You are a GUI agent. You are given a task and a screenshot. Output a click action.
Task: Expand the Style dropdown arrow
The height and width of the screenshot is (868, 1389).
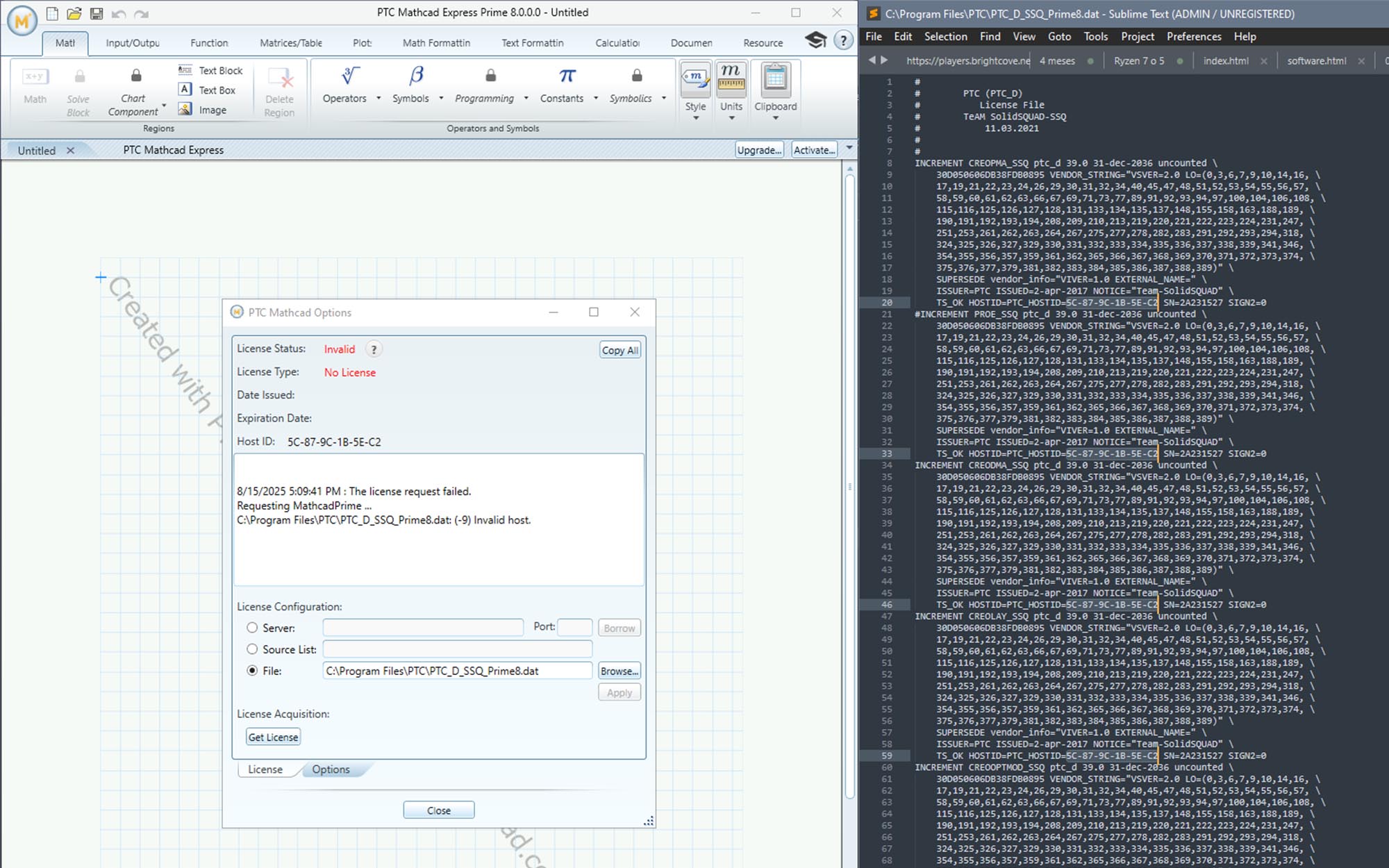coord(695,118)
